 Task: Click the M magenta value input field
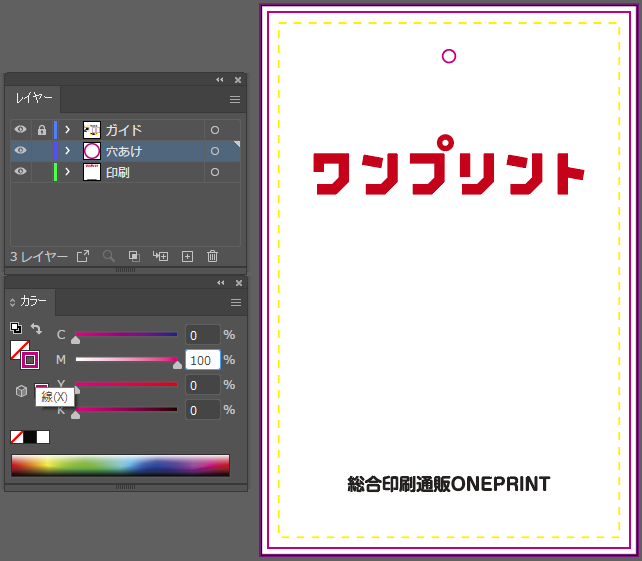coord(202,360)
